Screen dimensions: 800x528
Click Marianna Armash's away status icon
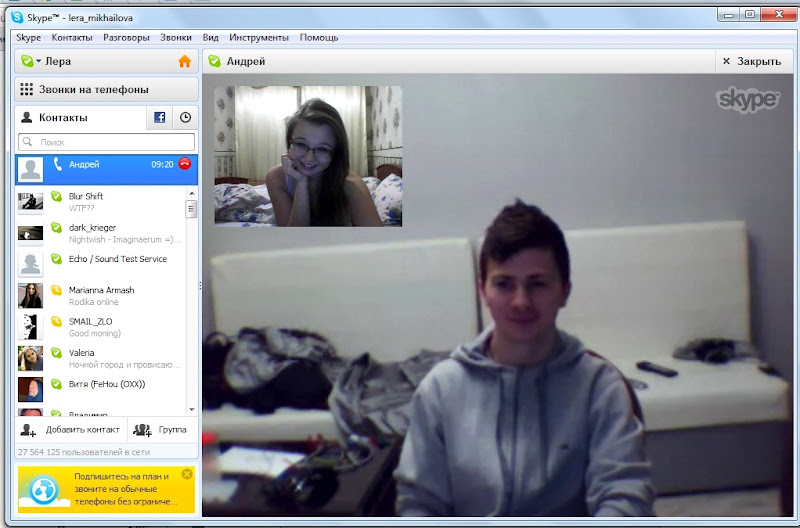tap(56, 290)
